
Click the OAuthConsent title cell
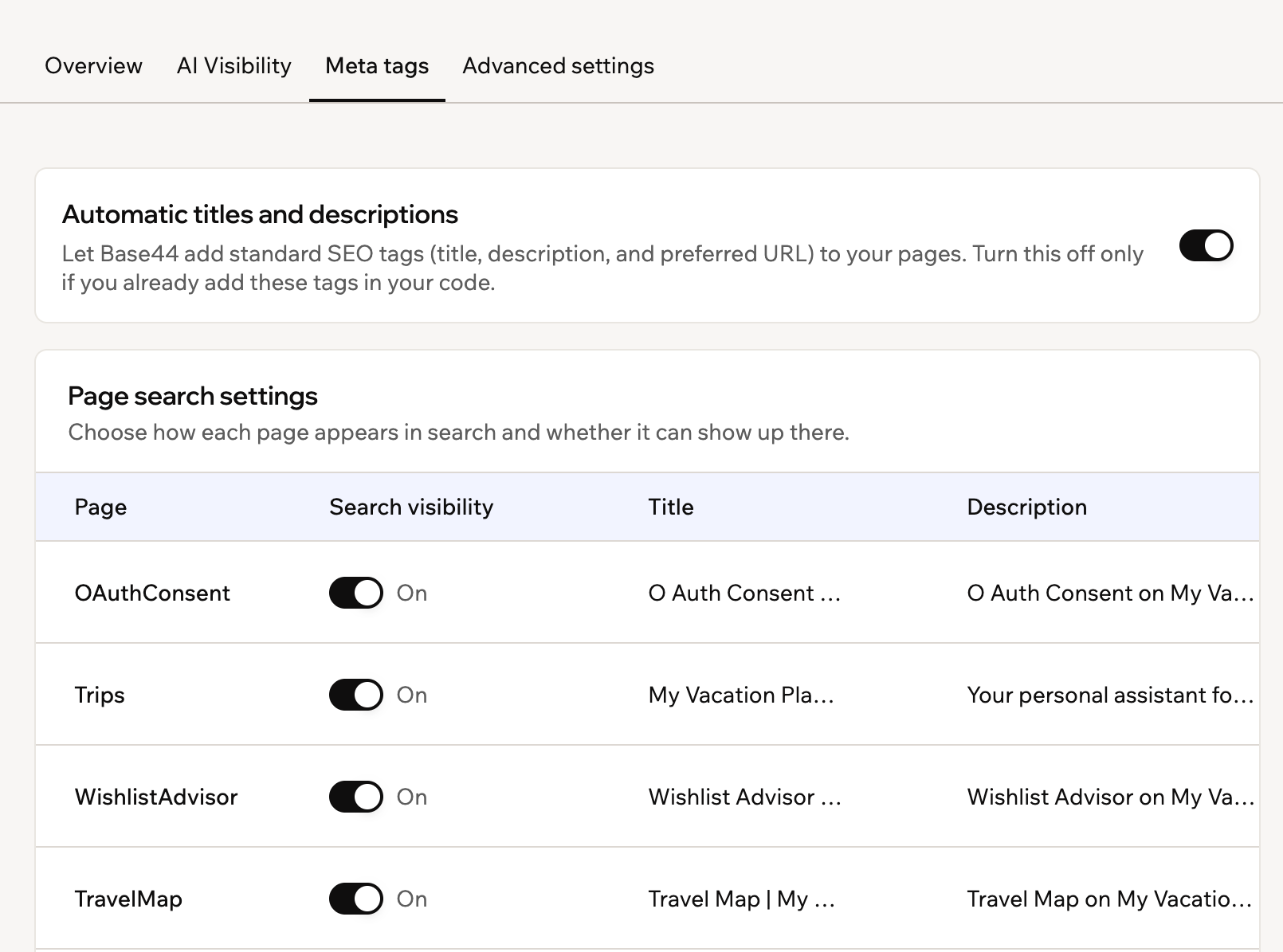745,593
